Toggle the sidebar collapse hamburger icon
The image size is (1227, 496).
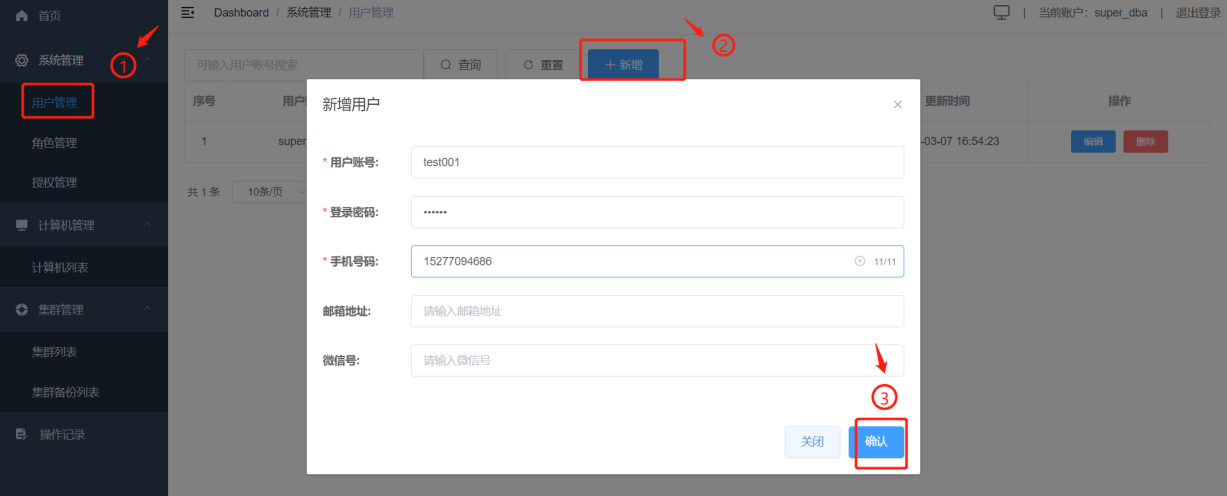(x=187, y=12)
